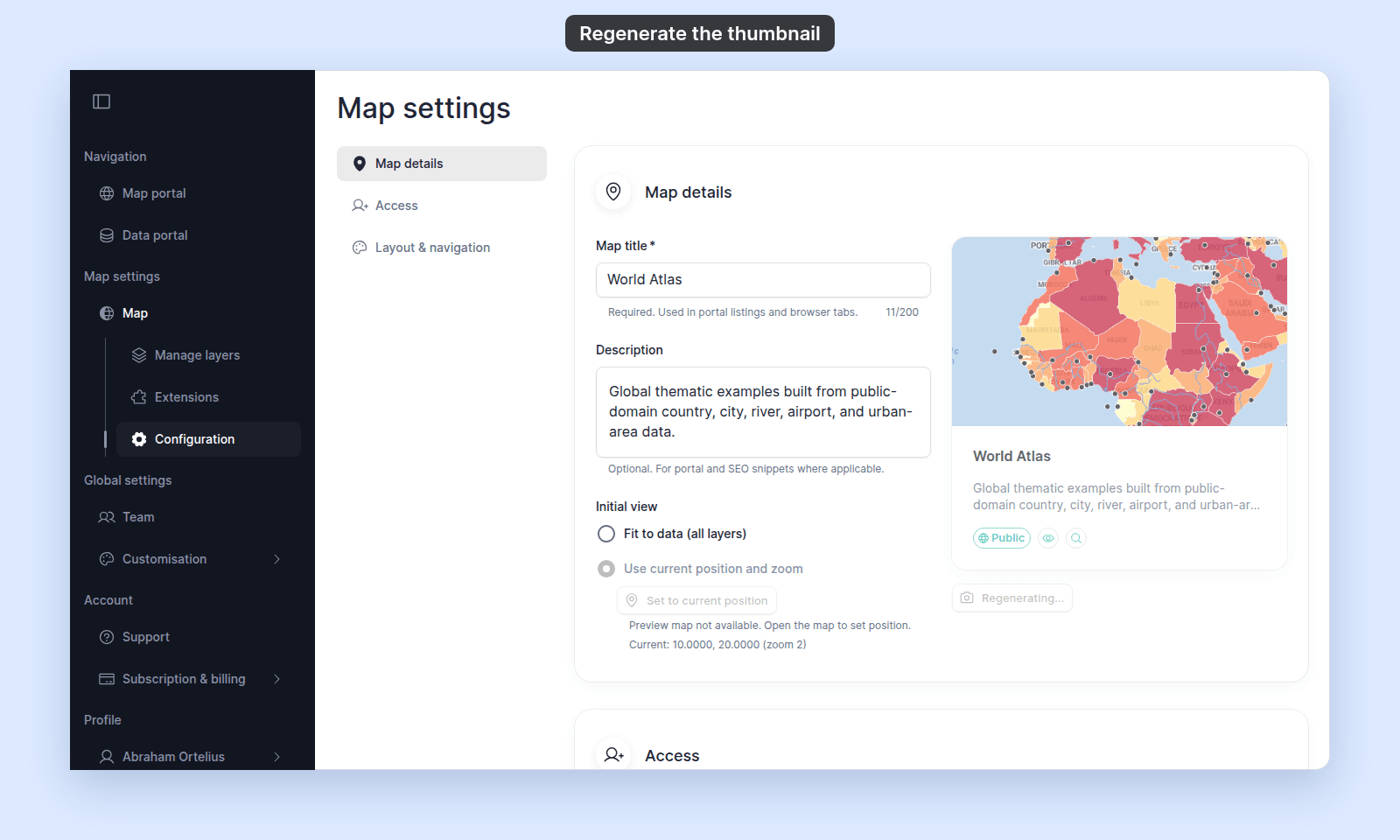Click the palette icon in Layout & navigation tab
This screenshot has width=1400, height=840.
tap(360, 248)
